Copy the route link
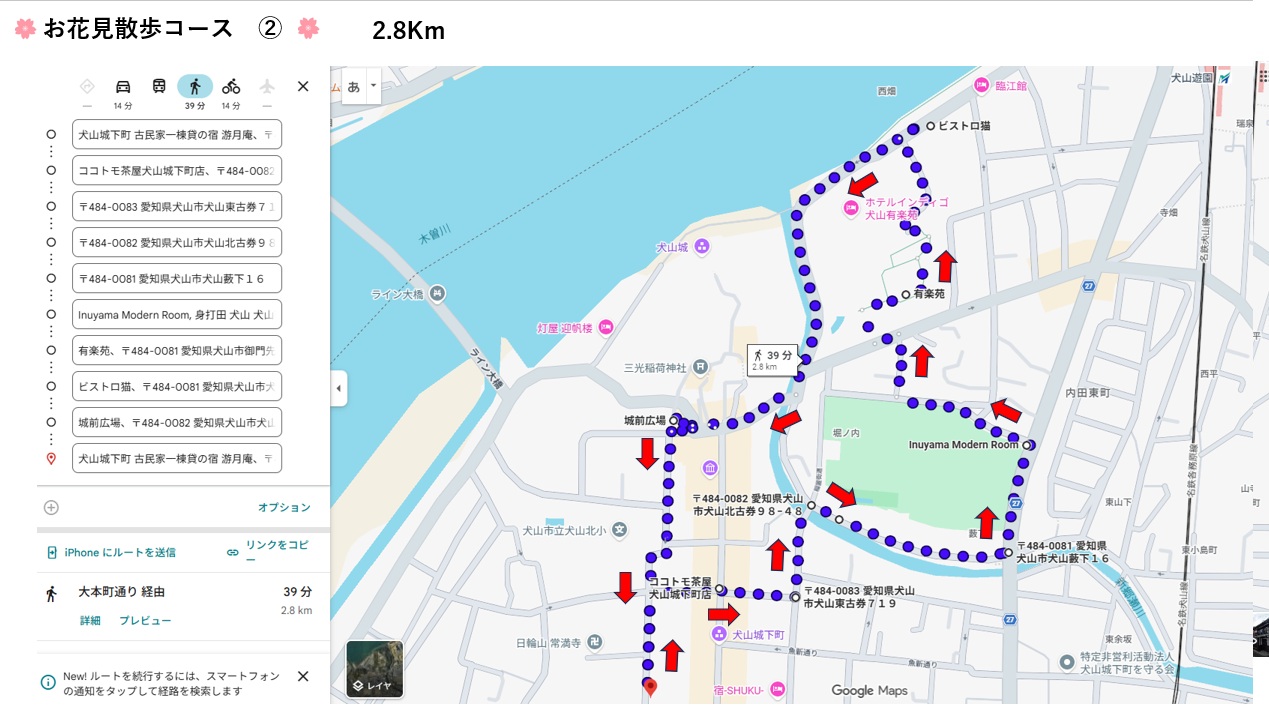Image resolution: width=1269 pixels, height=706 pixels. coord(271,551)
